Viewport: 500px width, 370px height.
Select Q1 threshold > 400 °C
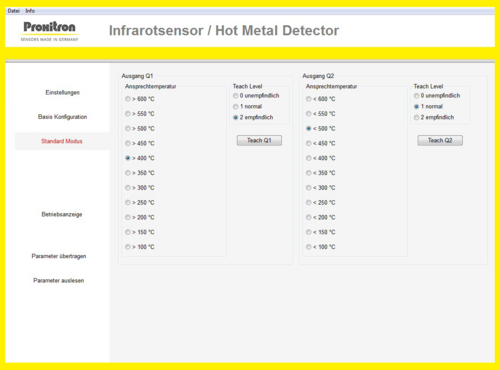(x=140, y=158)
